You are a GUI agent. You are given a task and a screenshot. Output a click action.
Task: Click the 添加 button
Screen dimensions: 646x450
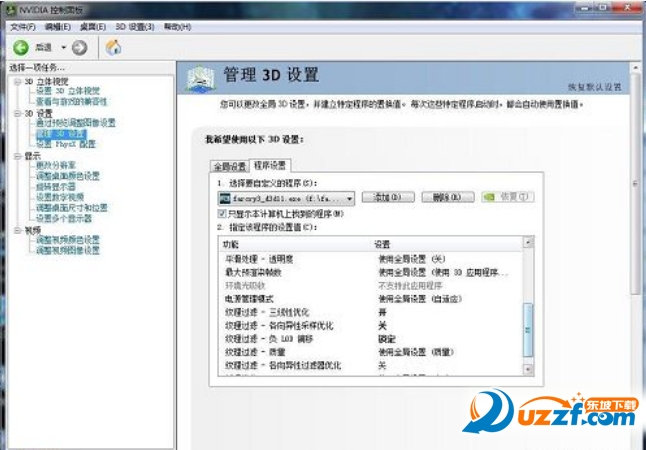[x=388, y=197]
